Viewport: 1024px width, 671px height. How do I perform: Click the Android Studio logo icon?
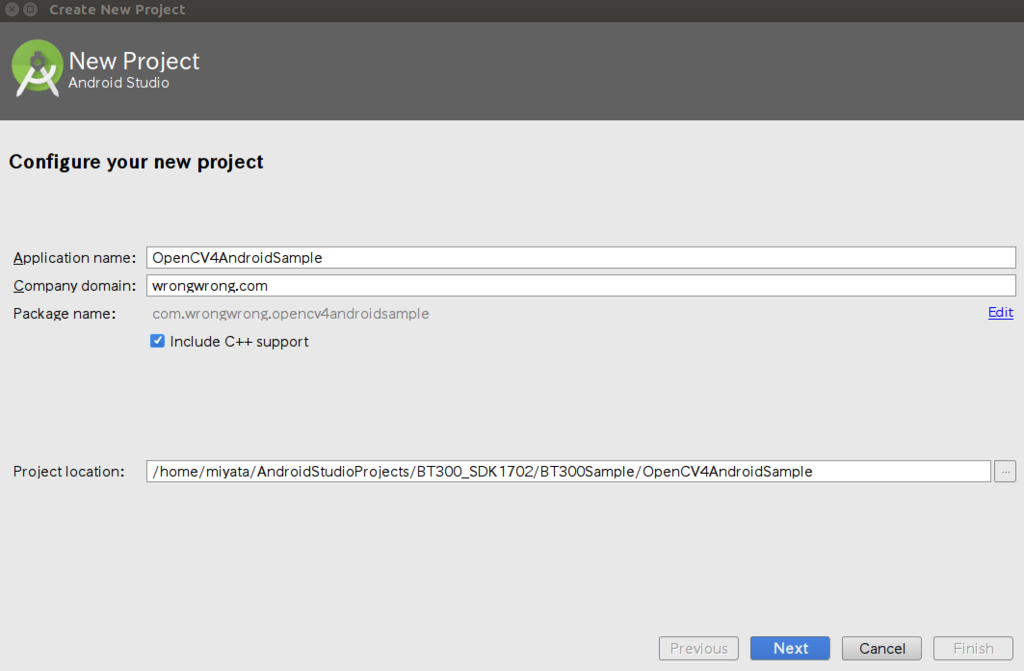click(37, 69)
